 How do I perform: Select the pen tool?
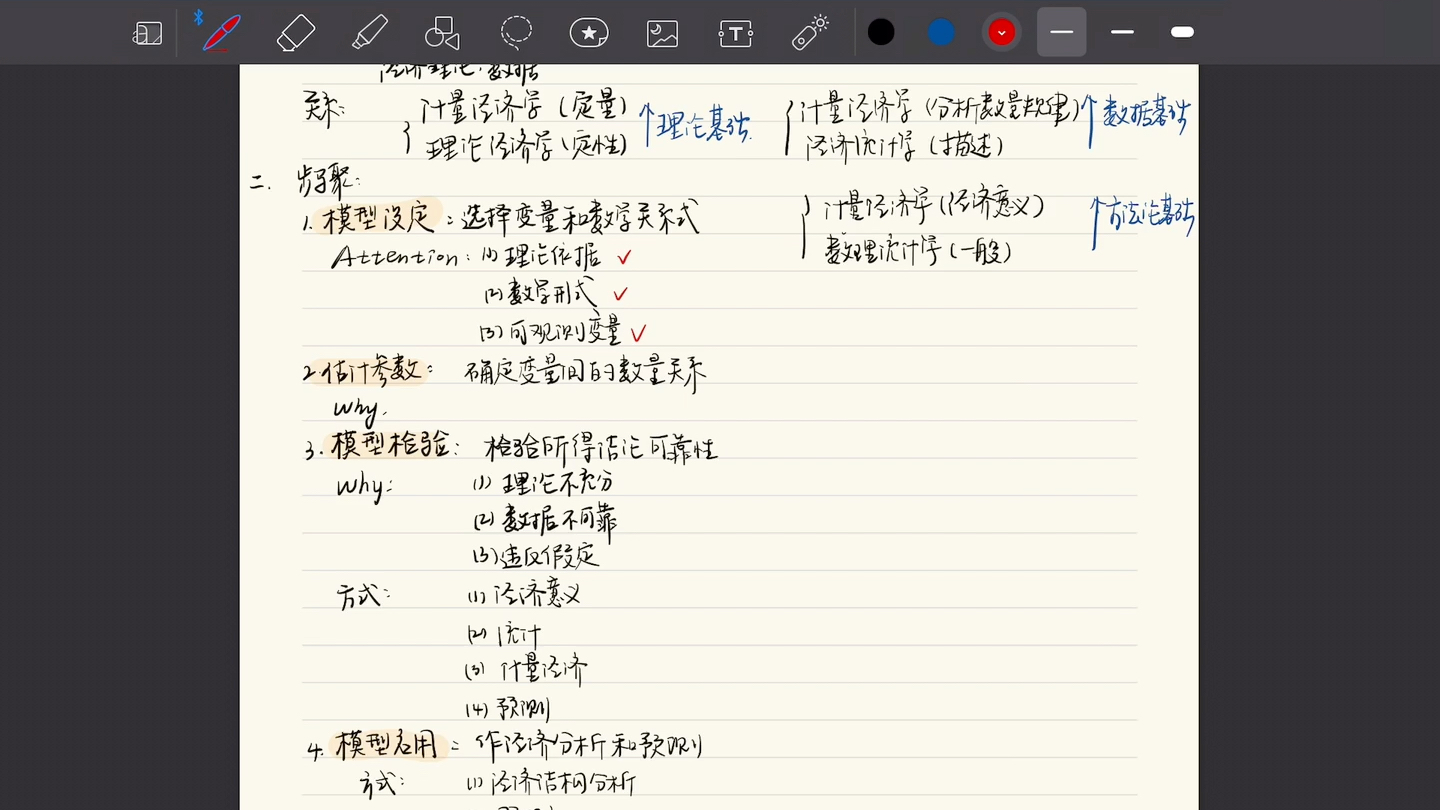(220, 32)
